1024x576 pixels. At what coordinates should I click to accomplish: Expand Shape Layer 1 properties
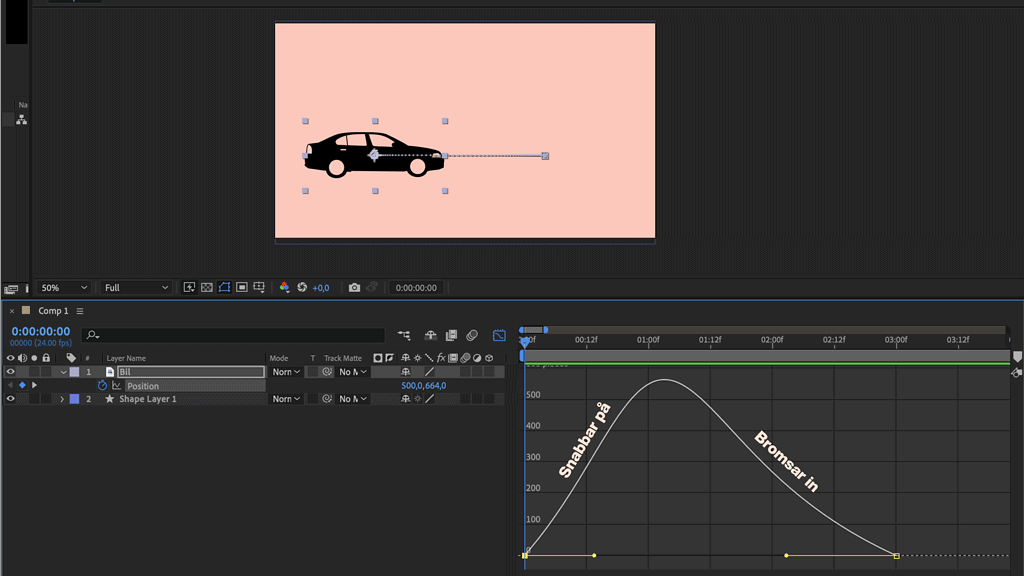(x=62, y=399)
